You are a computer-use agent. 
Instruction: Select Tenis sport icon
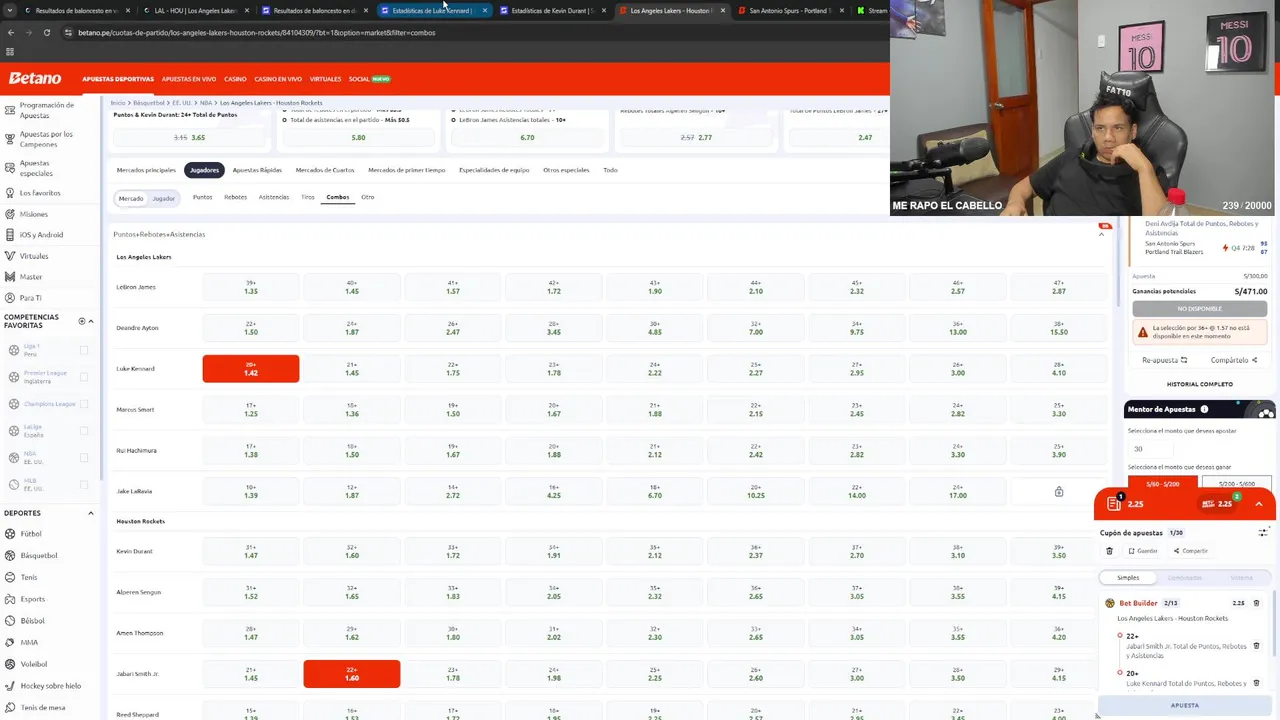(x=9, y=577)
